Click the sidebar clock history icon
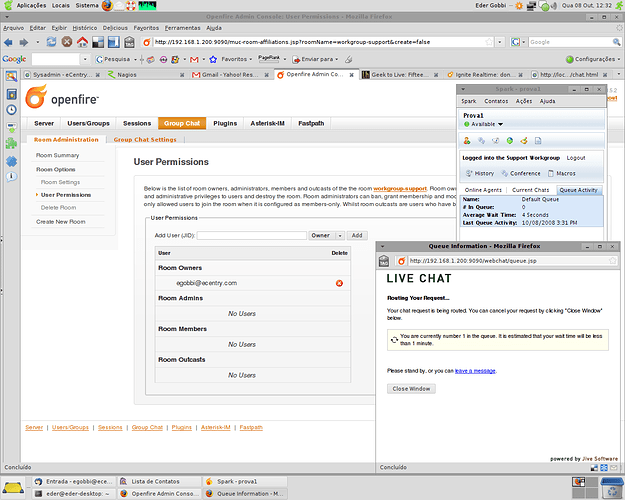 pyautogui.click(x=12, y=110)
